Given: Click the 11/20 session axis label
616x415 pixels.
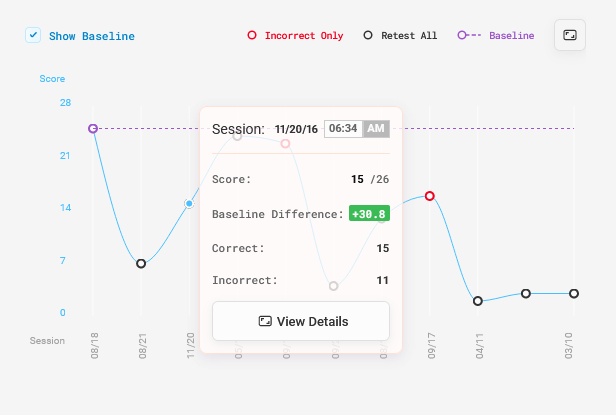Looking at the screenshot, I should 191,345.
